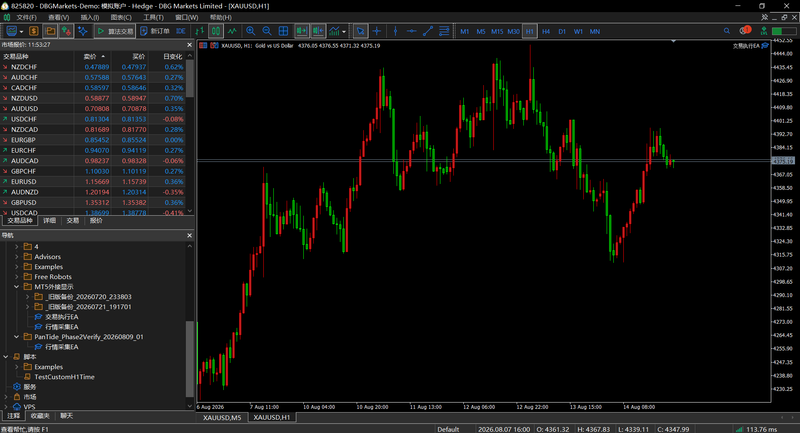Viewport: 800px width, 433px height.
Task: Select the arrow cursor tool
Action: tap(360, 31)
